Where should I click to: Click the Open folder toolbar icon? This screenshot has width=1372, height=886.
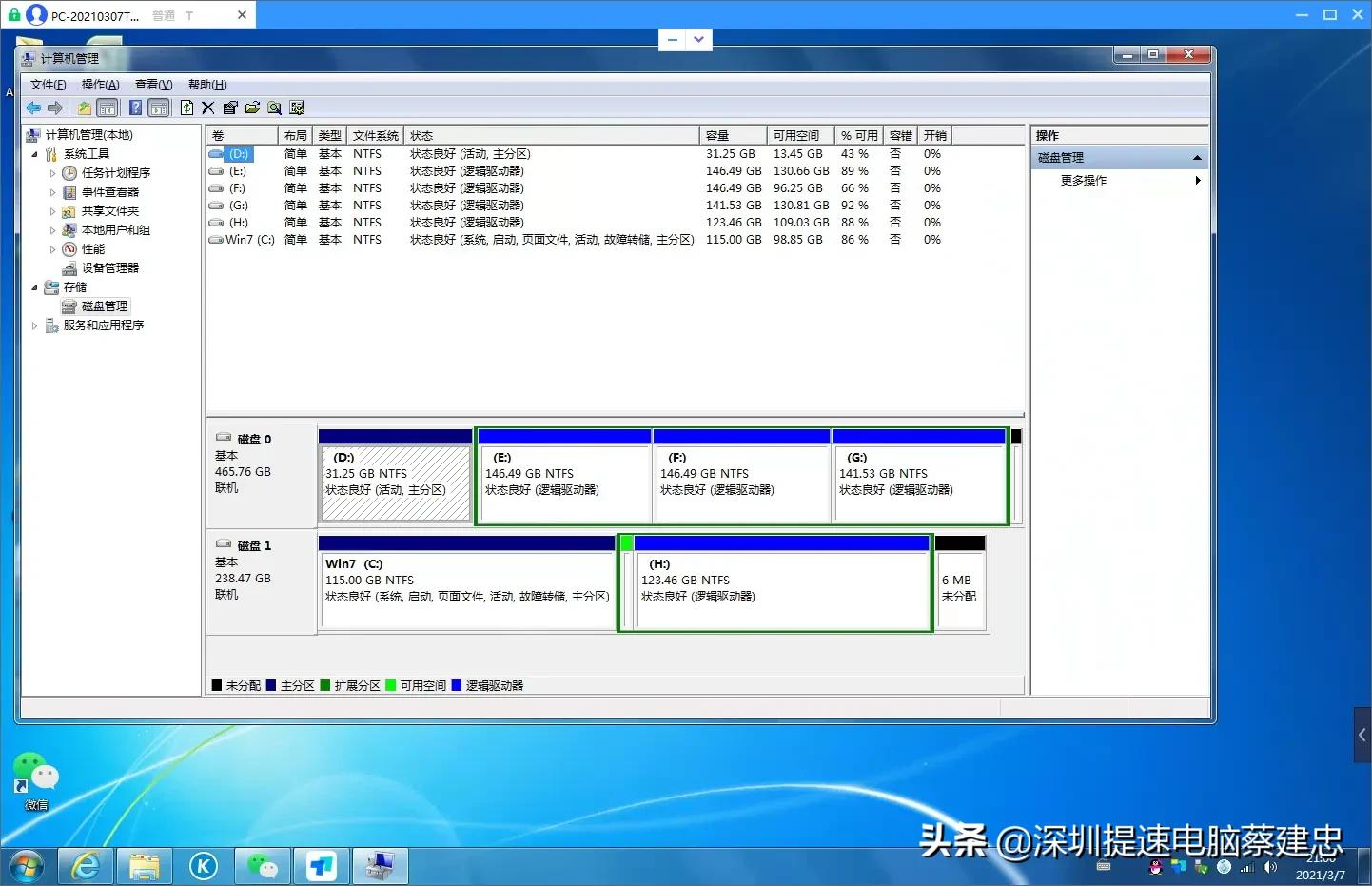click(x=252, y=108)
